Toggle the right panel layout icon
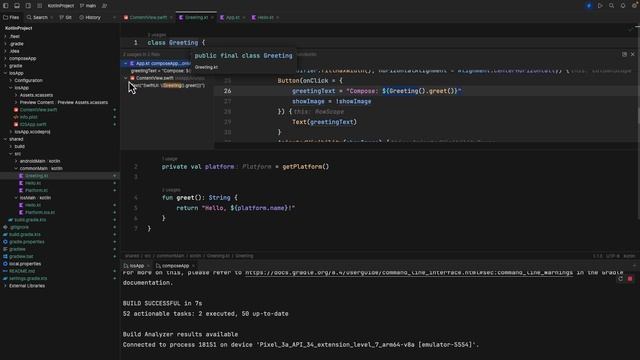Screen dimensions: 640x360 28,6
